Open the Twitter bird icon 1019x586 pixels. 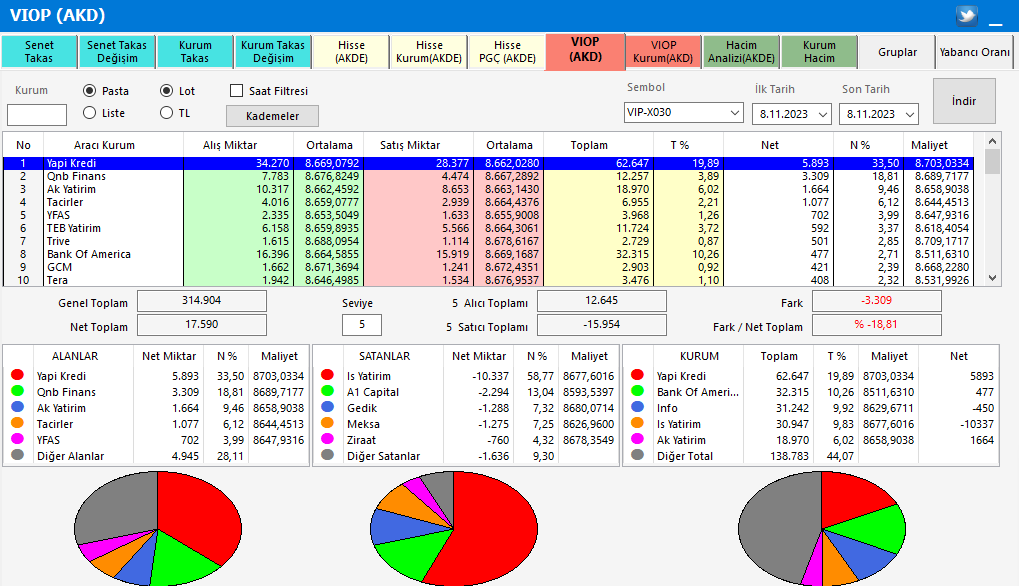point(966,15)
